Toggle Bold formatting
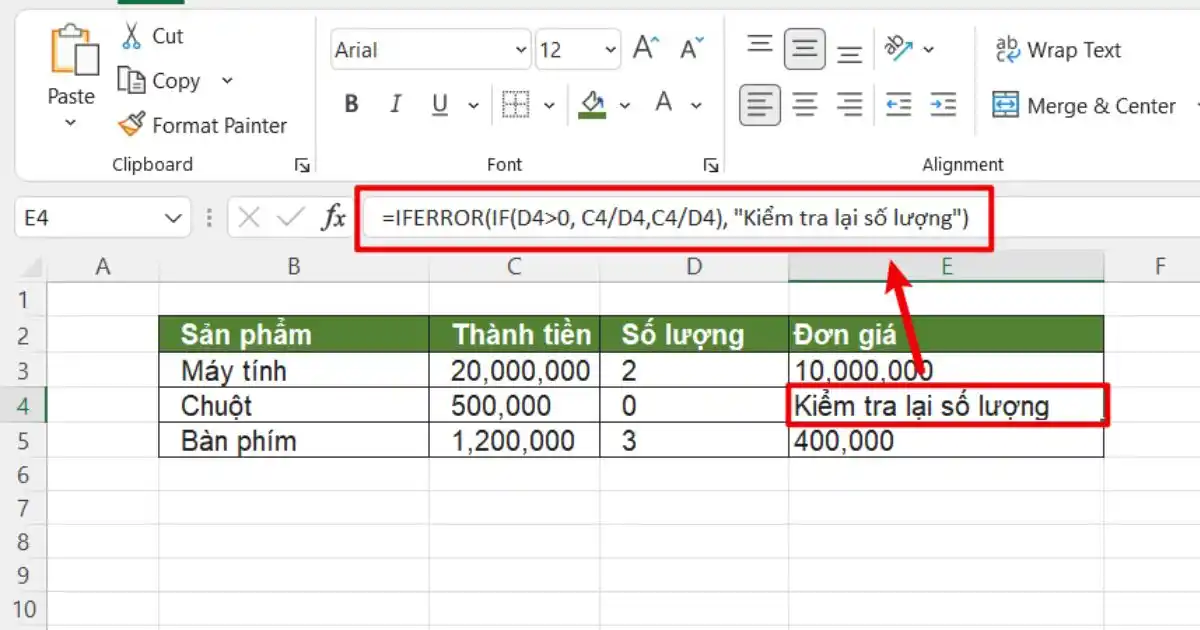1200x630 pixels. point(351,104)
